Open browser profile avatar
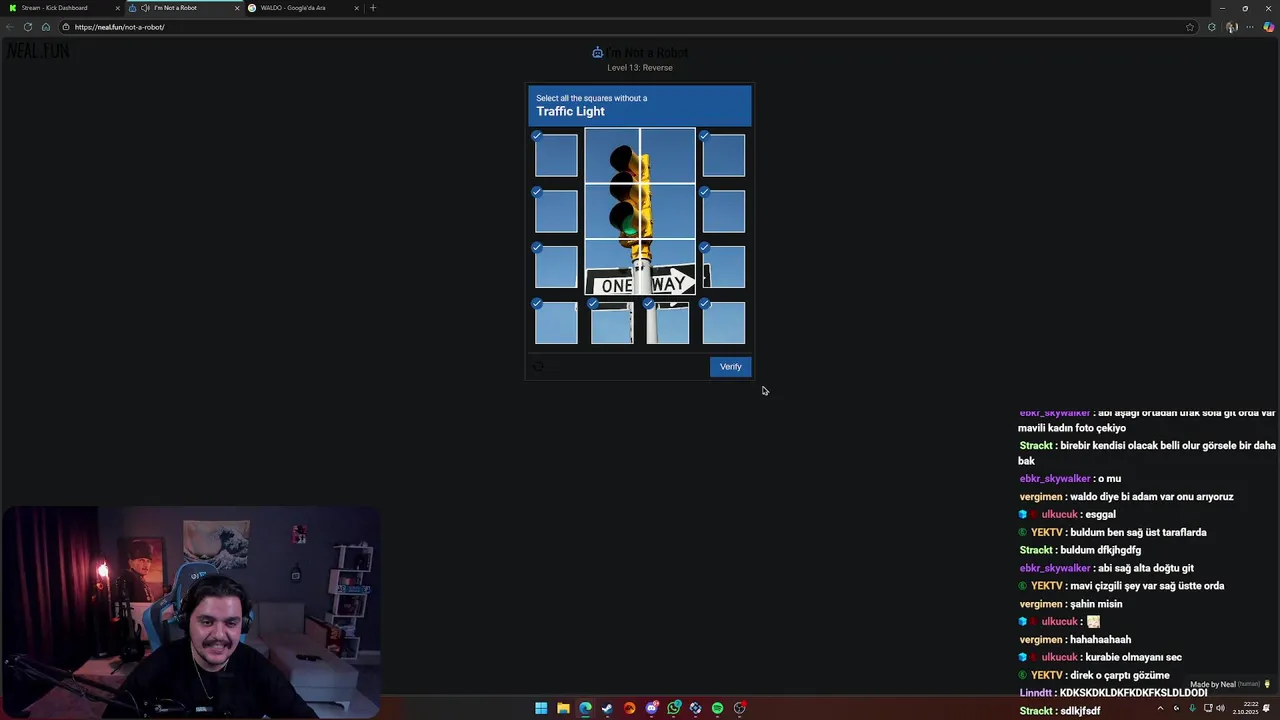The image size is (1280, 720). [1232, 27]
